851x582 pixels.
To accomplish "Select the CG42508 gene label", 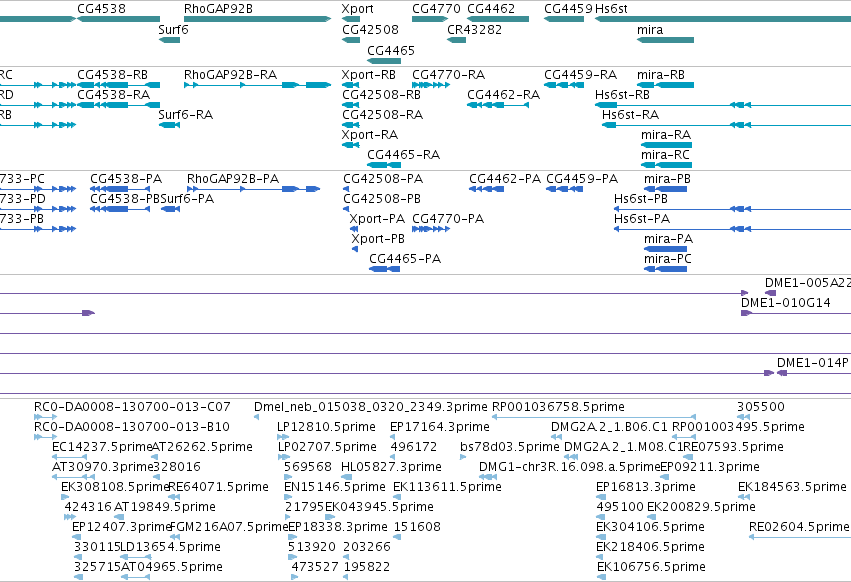I will coord(370,29).
